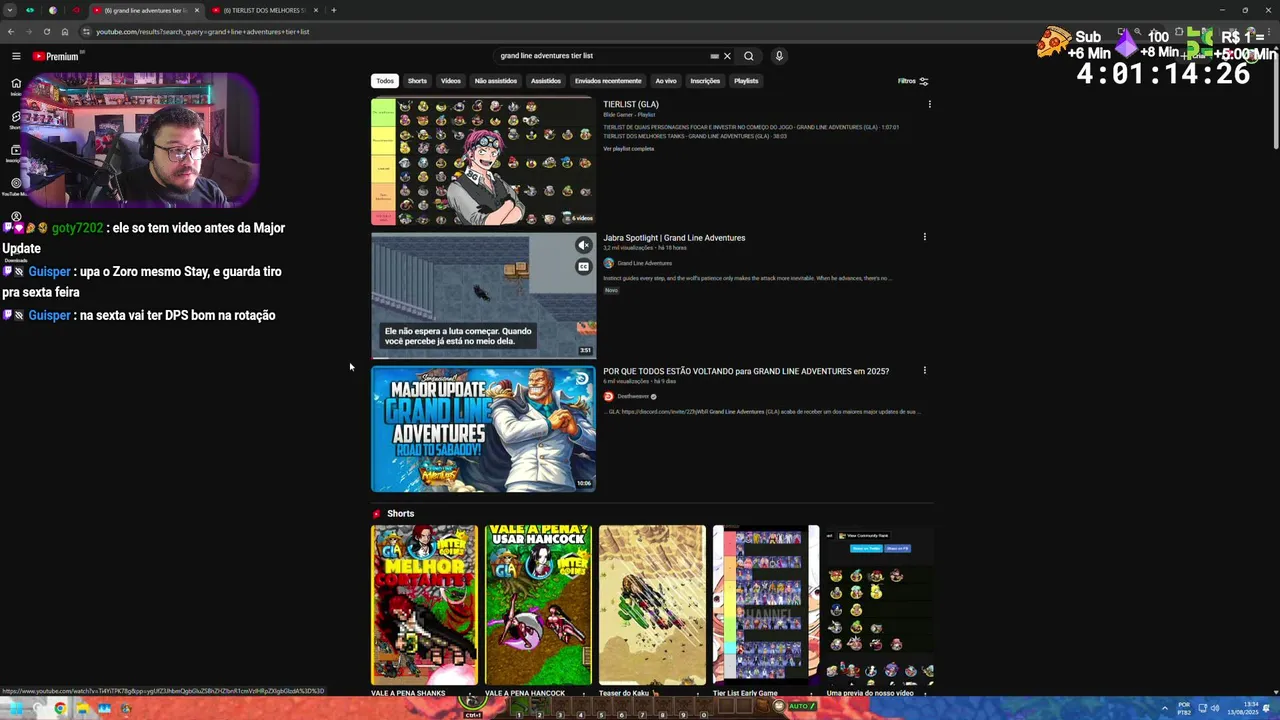This screenshot has height=720, width=1280.
Task: Open the TIERLIST (GLA) title link
Action: pos(631,104)
